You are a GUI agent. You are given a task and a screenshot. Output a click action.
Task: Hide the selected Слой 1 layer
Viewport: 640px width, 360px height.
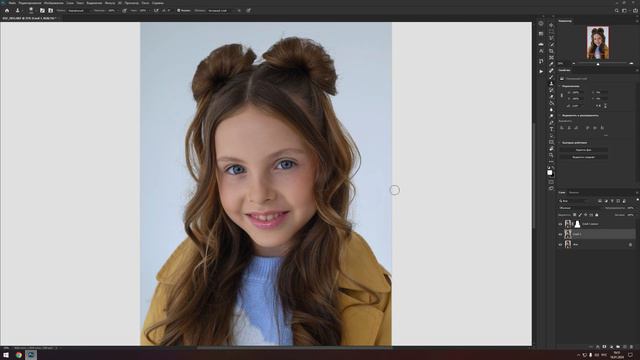pyautogui.click(x=560, y=234)
